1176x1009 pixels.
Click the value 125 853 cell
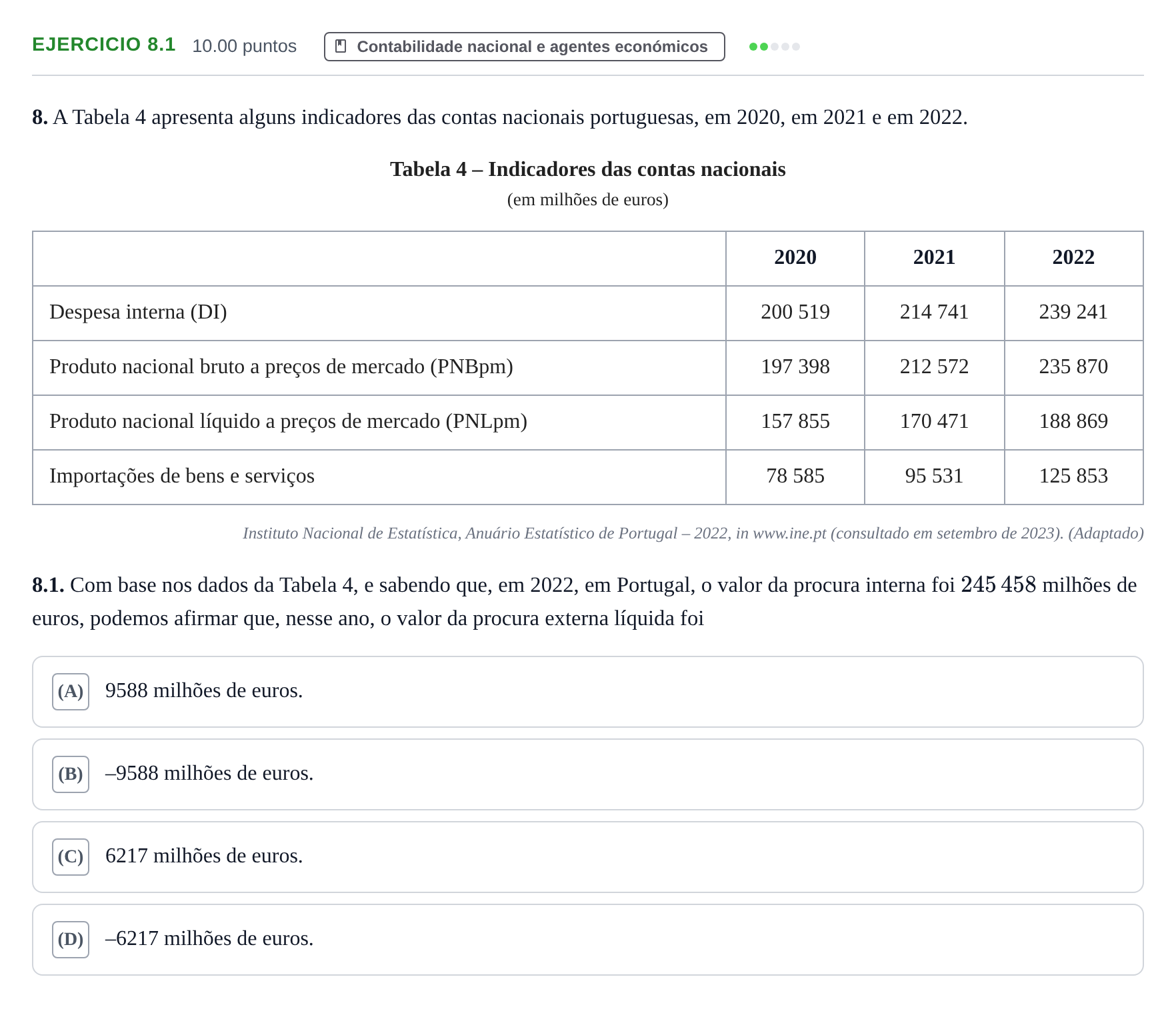pyautogui.click(x=1074, y=477)
